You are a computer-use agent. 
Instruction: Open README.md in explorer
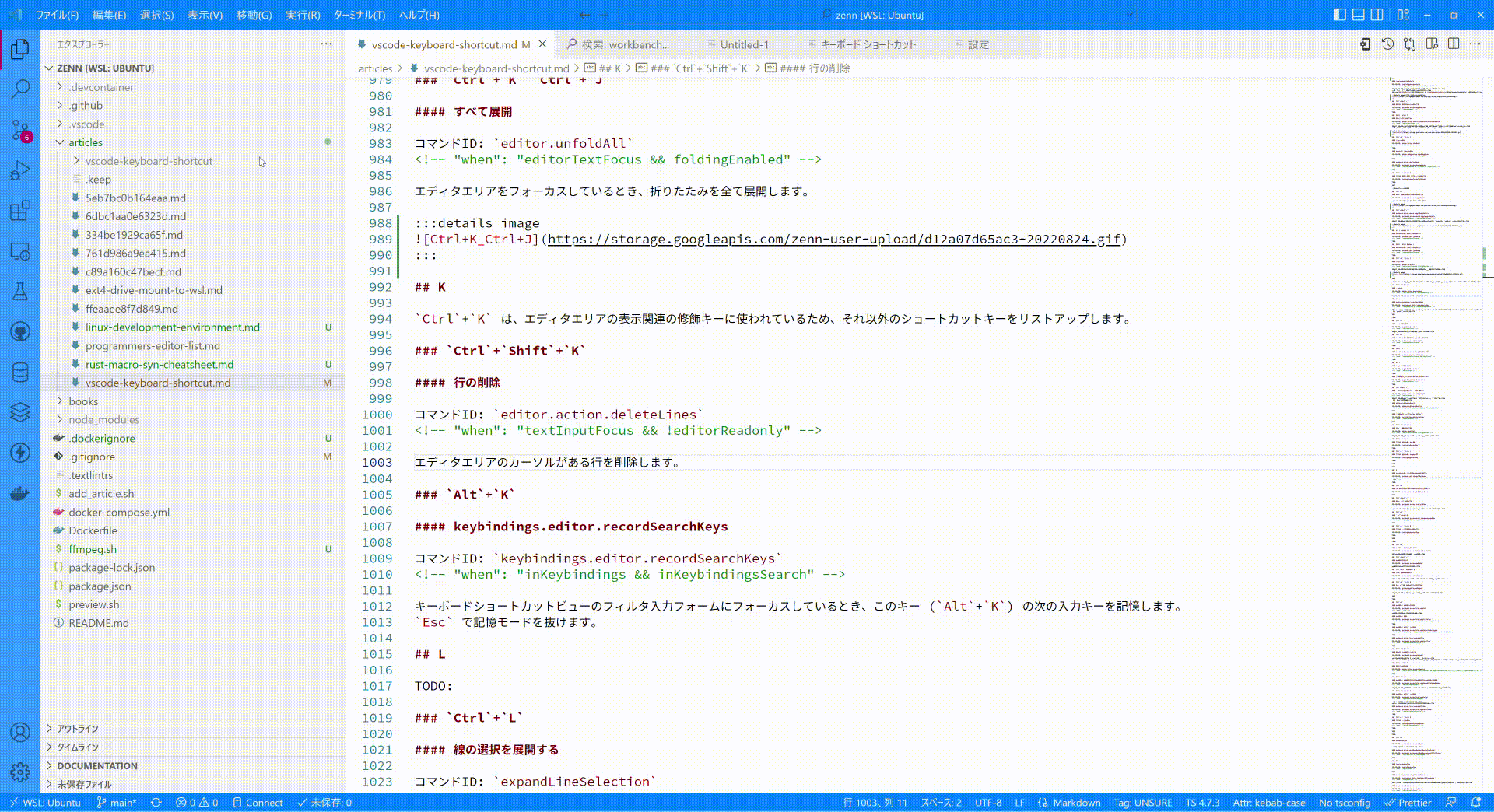tap(98, 623)
